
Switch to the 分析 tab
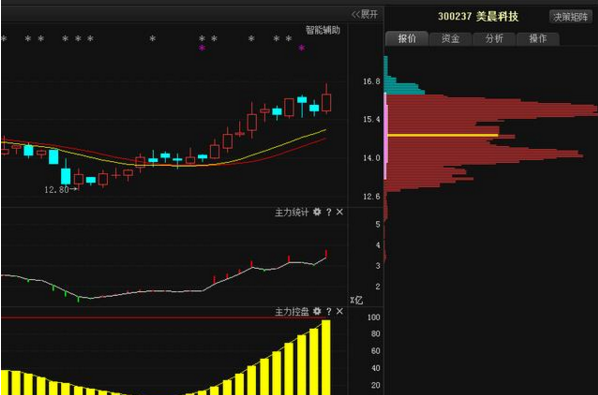pyautogui.click(x=494, y=39)
